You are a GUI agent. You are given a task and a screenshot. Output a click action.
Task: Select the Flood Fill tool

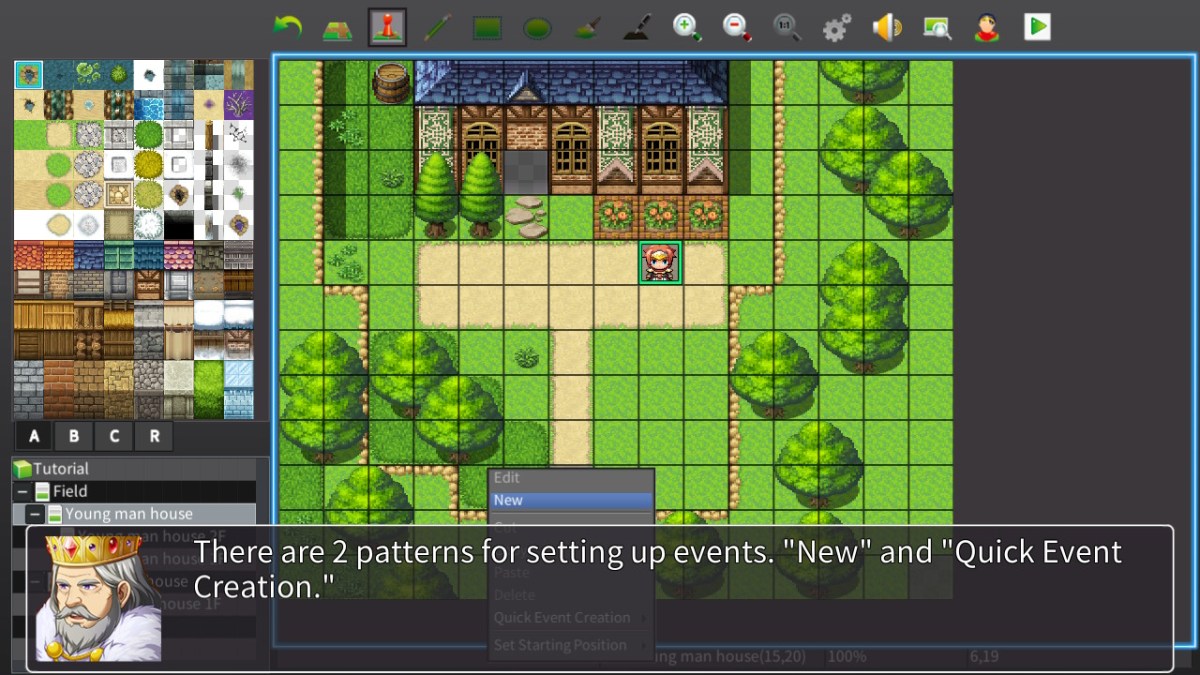(588, 28)
